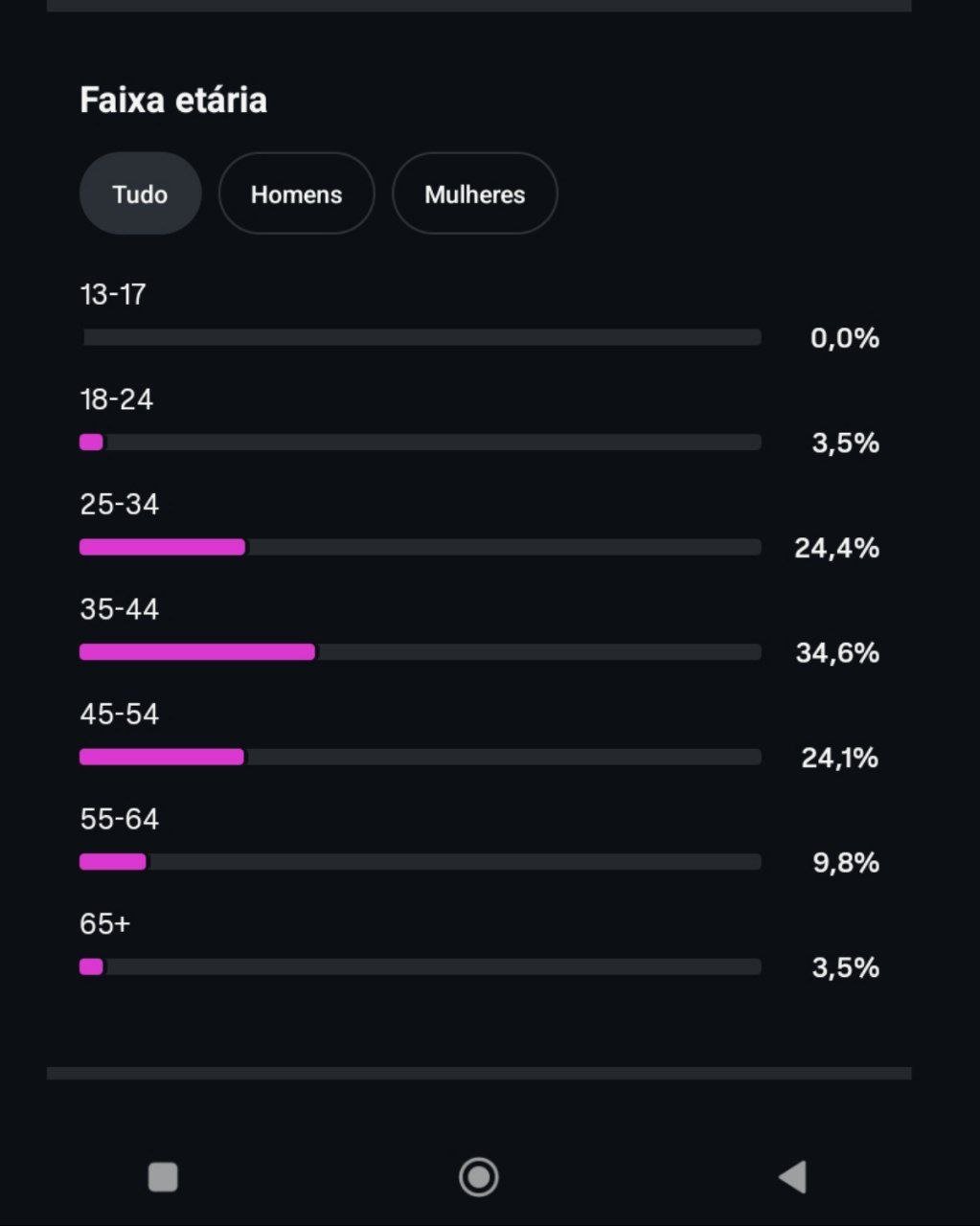This screenshot has width=980, height=1226.
Task: Tap the 35-44 pink progress bar
Action: pyautogui.click(x=197, y=652)
